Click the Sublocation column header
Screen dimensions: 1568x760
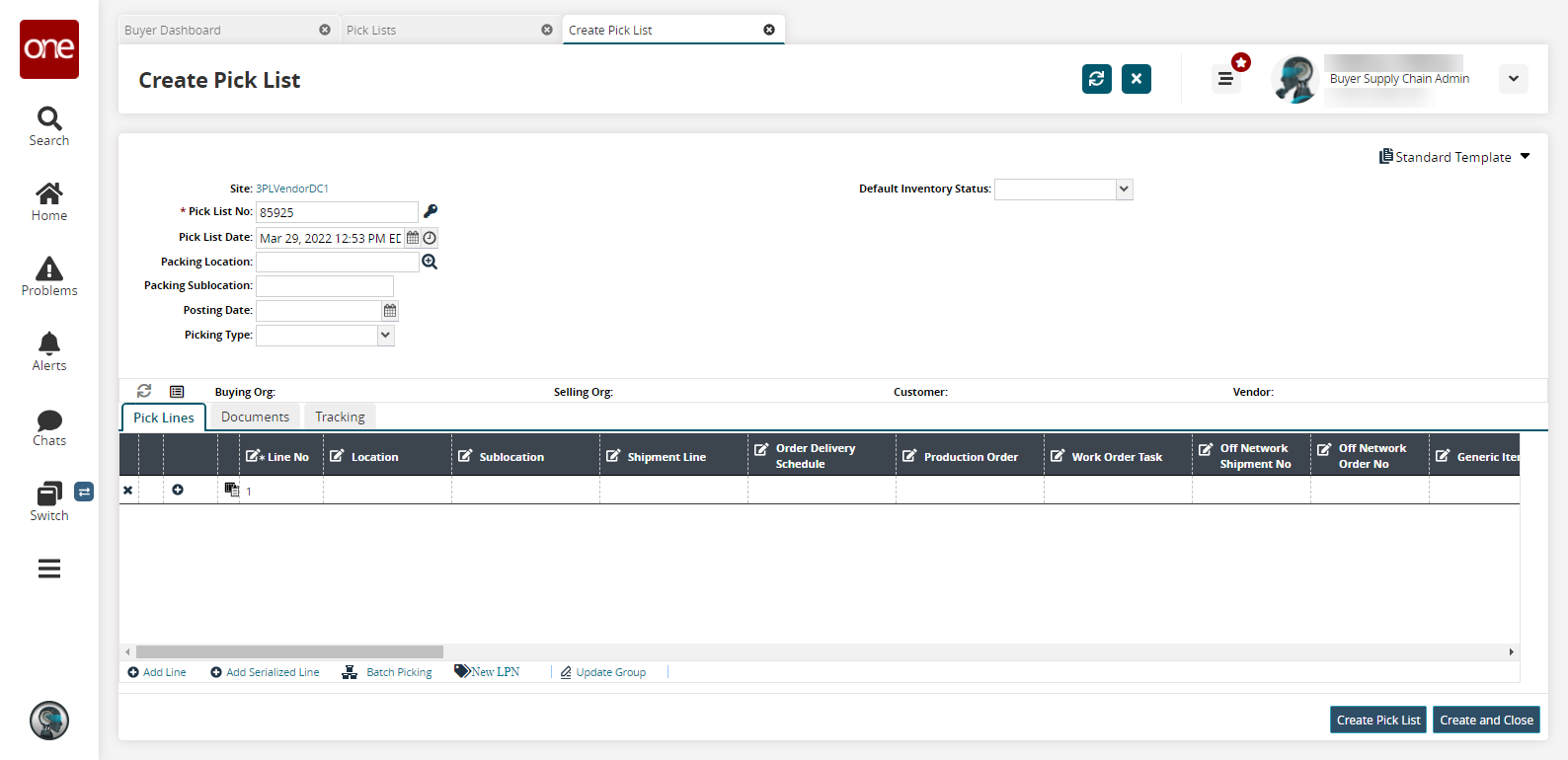pyautogui.click(x=525, y=456)
